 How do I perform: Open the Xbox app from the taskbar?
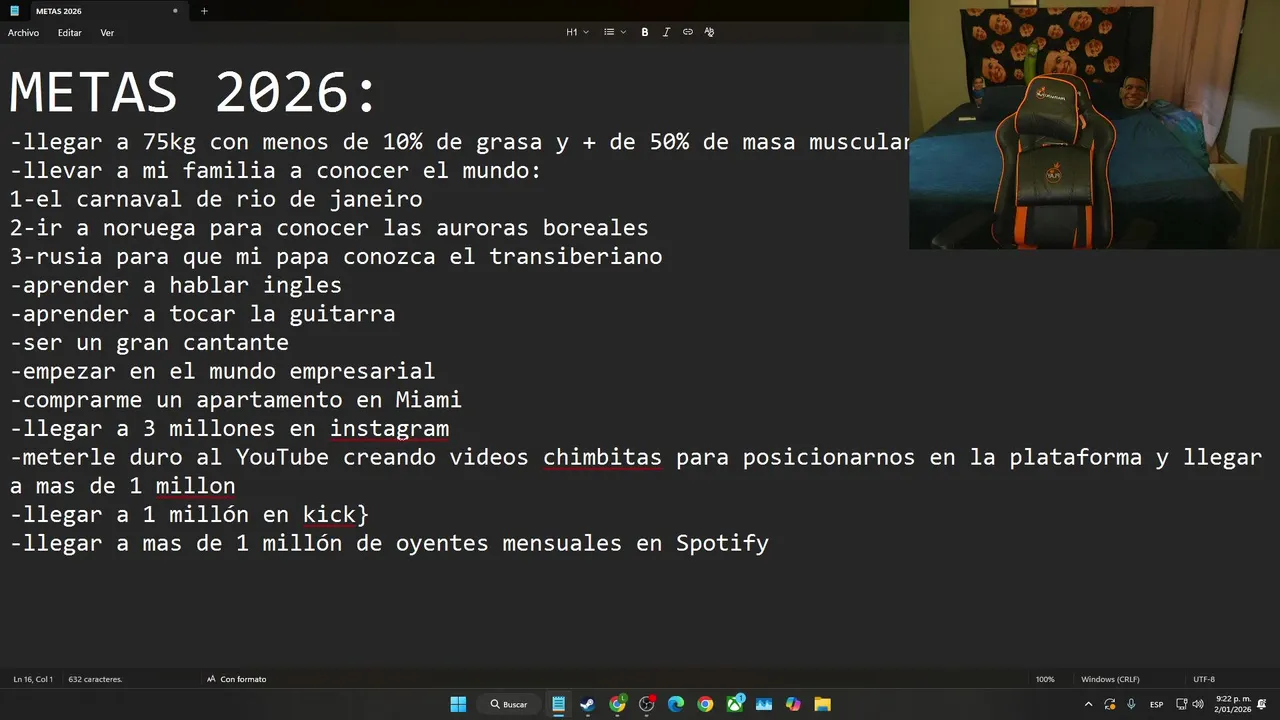point(735,704)
